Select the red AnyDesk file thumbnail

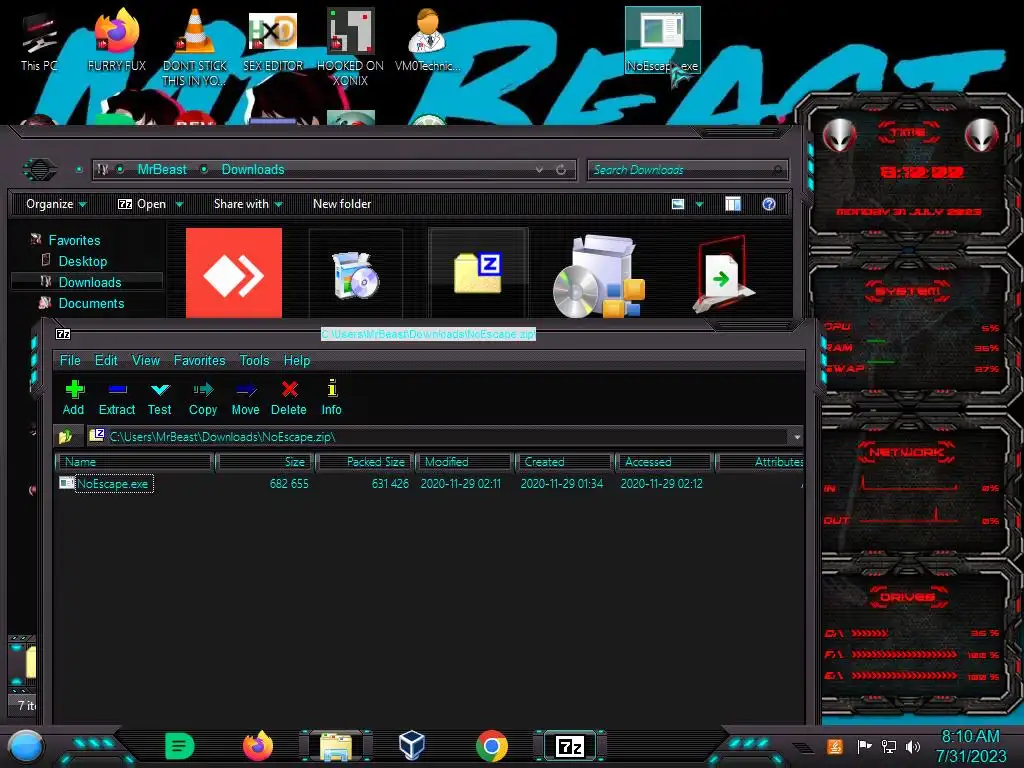[x=234, y=273]
